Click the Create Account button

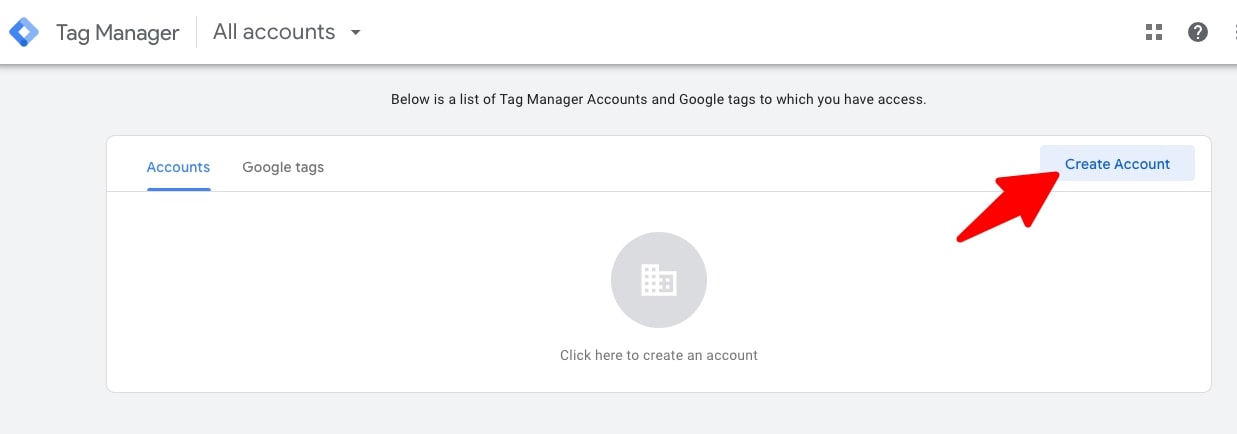(x=1117, y=164)
